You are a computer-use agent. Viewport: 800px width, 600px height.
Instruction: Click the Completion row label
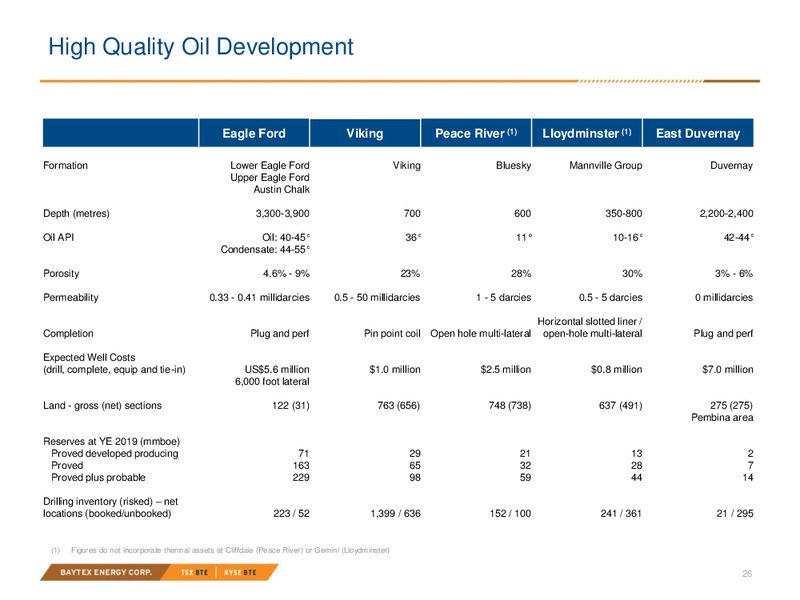coord(68,333)
